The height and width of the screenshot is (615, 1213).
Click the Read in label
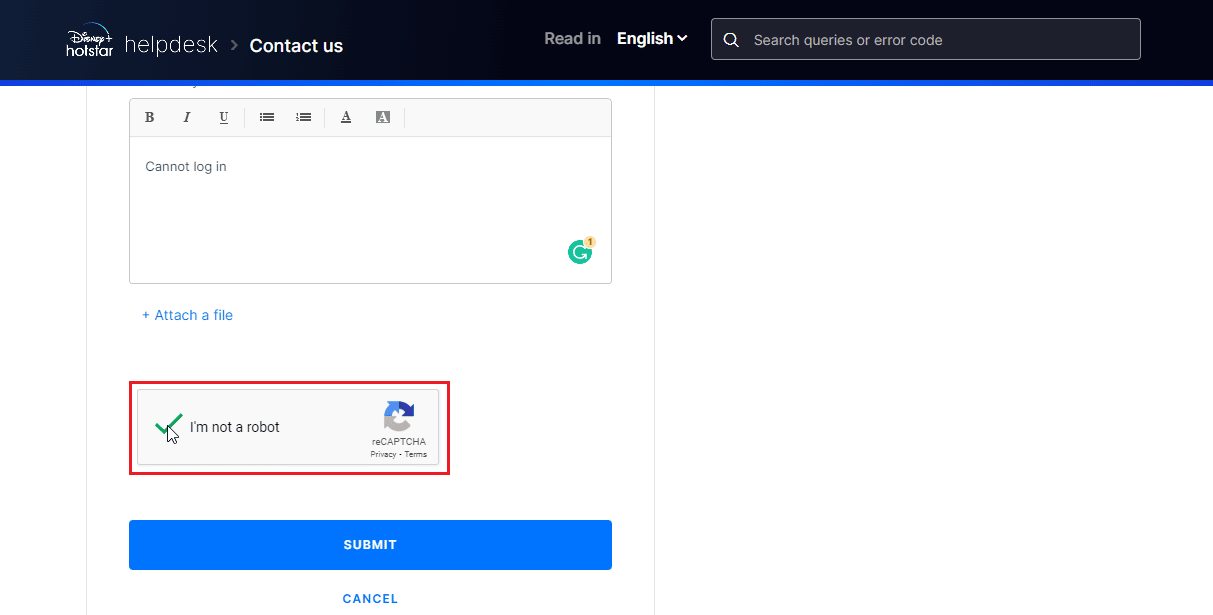click(x=572, y=39)
